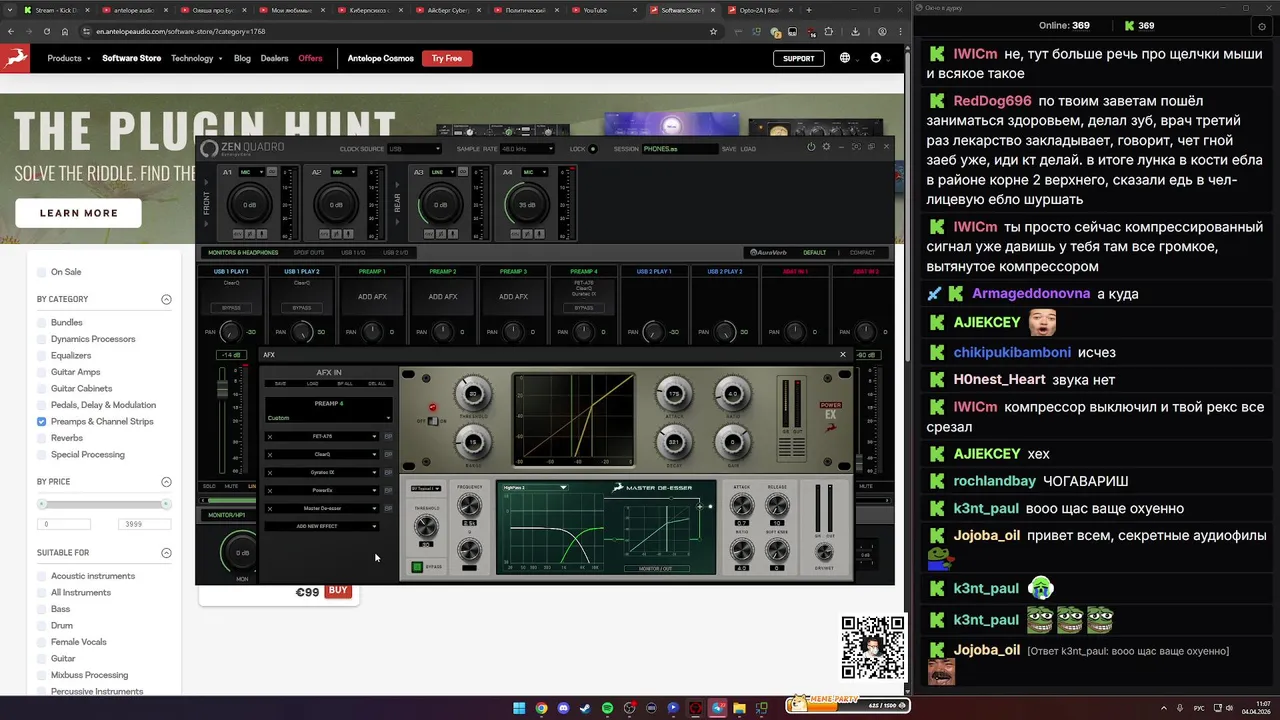Open the De-esser HighPass 2 filter dropdown
1280x720 pixels.
click(x=536, y=487)
